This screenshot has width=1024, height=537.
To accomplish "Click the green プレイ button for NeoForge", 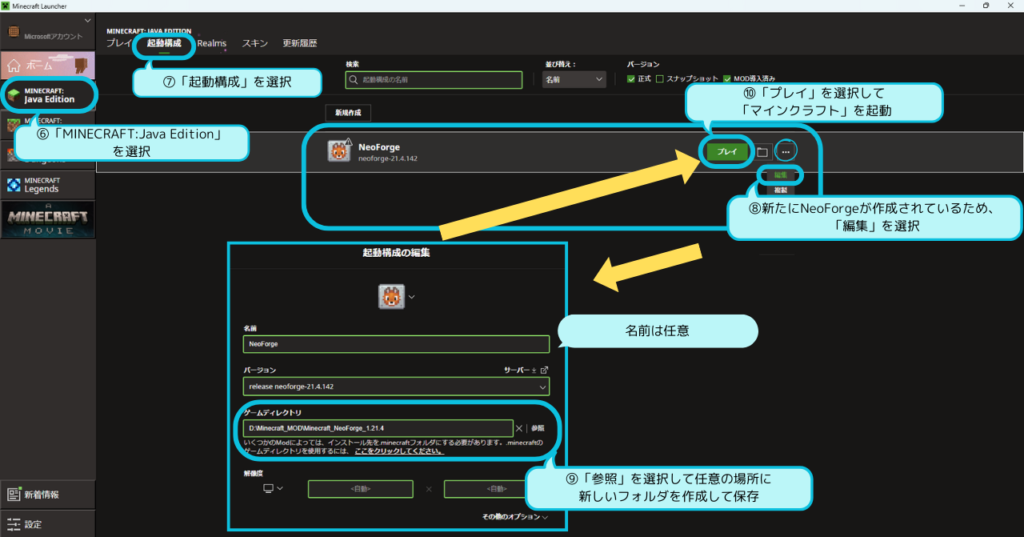I will click(x=727, y=152).
